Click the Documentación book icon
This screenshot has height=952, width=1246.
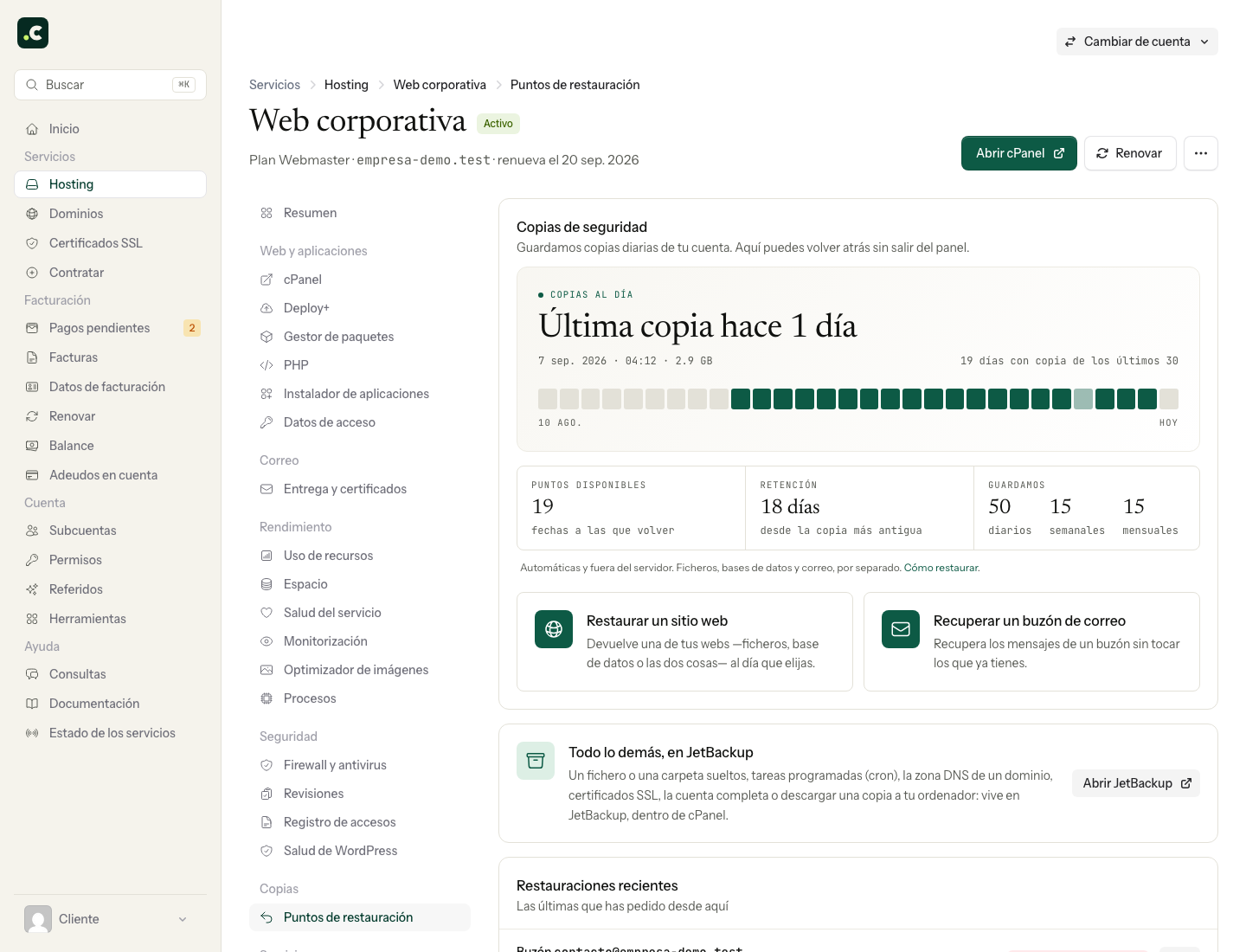coord(32,704)
